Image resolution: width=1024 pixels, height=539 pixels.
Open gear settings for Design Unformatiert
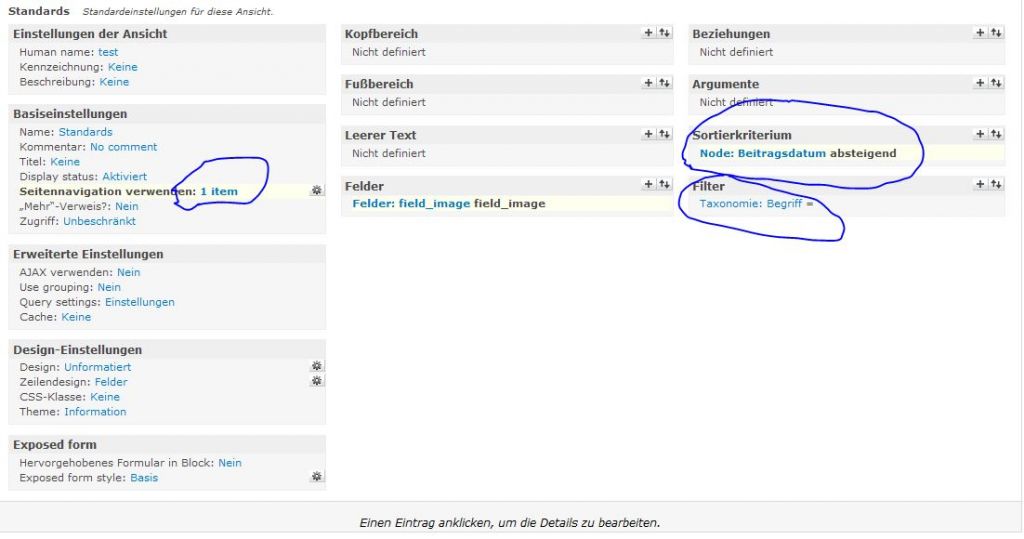(x=317, y=367)
